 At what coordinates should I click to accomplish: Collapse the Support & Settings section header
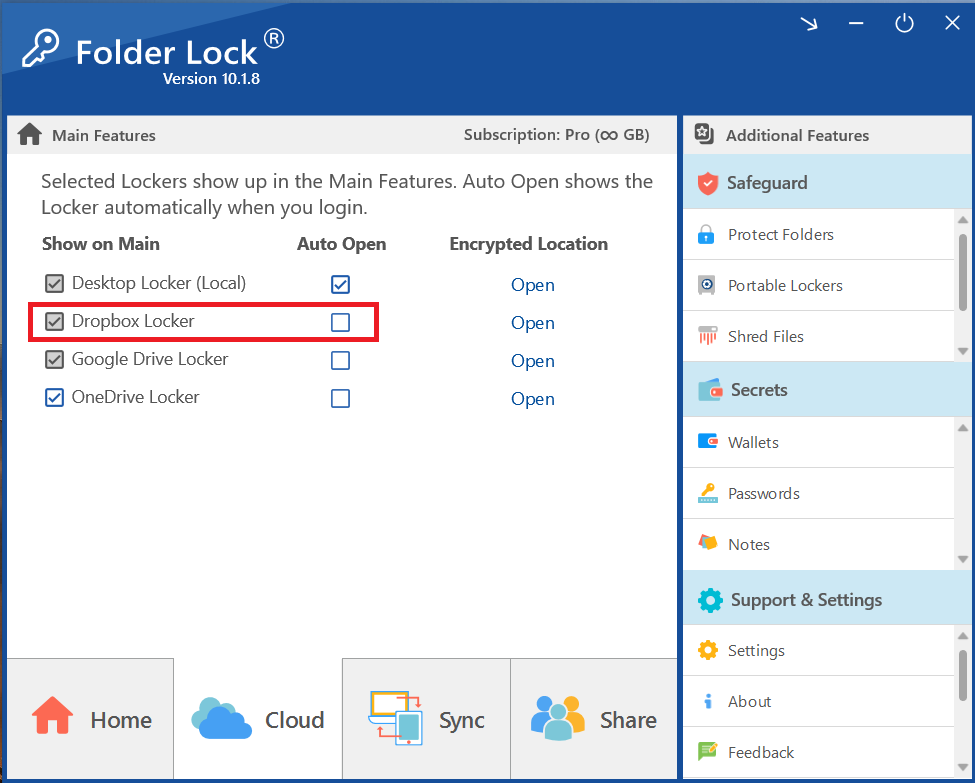point(806,600)
